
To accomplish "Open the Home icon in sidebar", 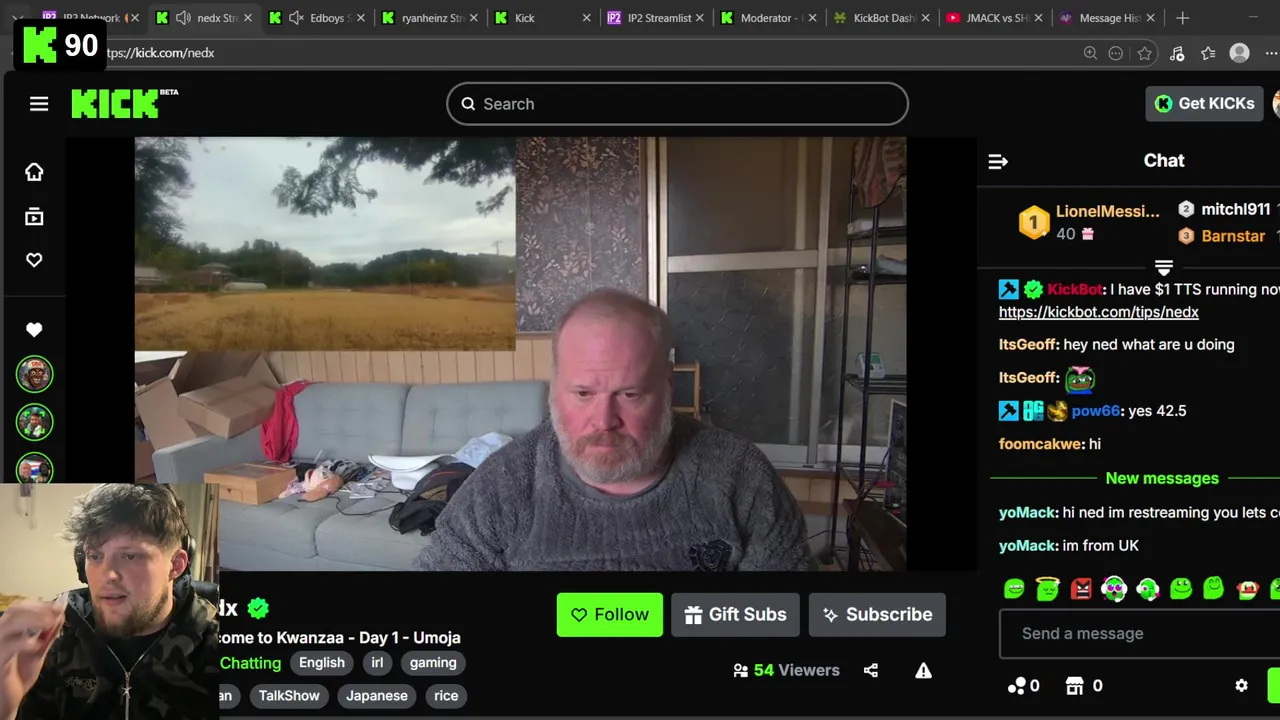I will (x=34, y=172).
